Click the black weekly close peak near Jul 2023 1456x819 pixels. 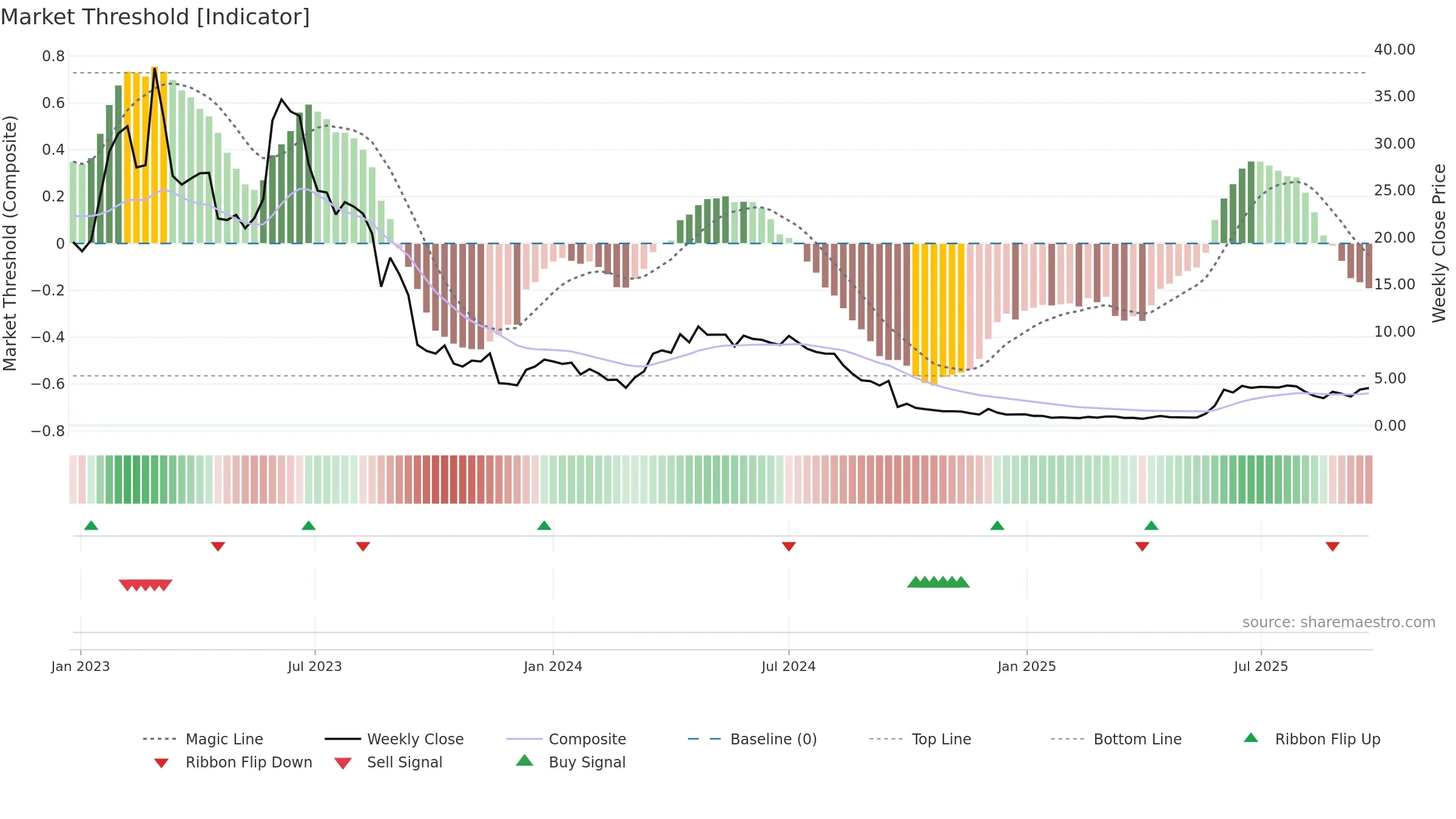pyautogui.click(x=281, y=99)
